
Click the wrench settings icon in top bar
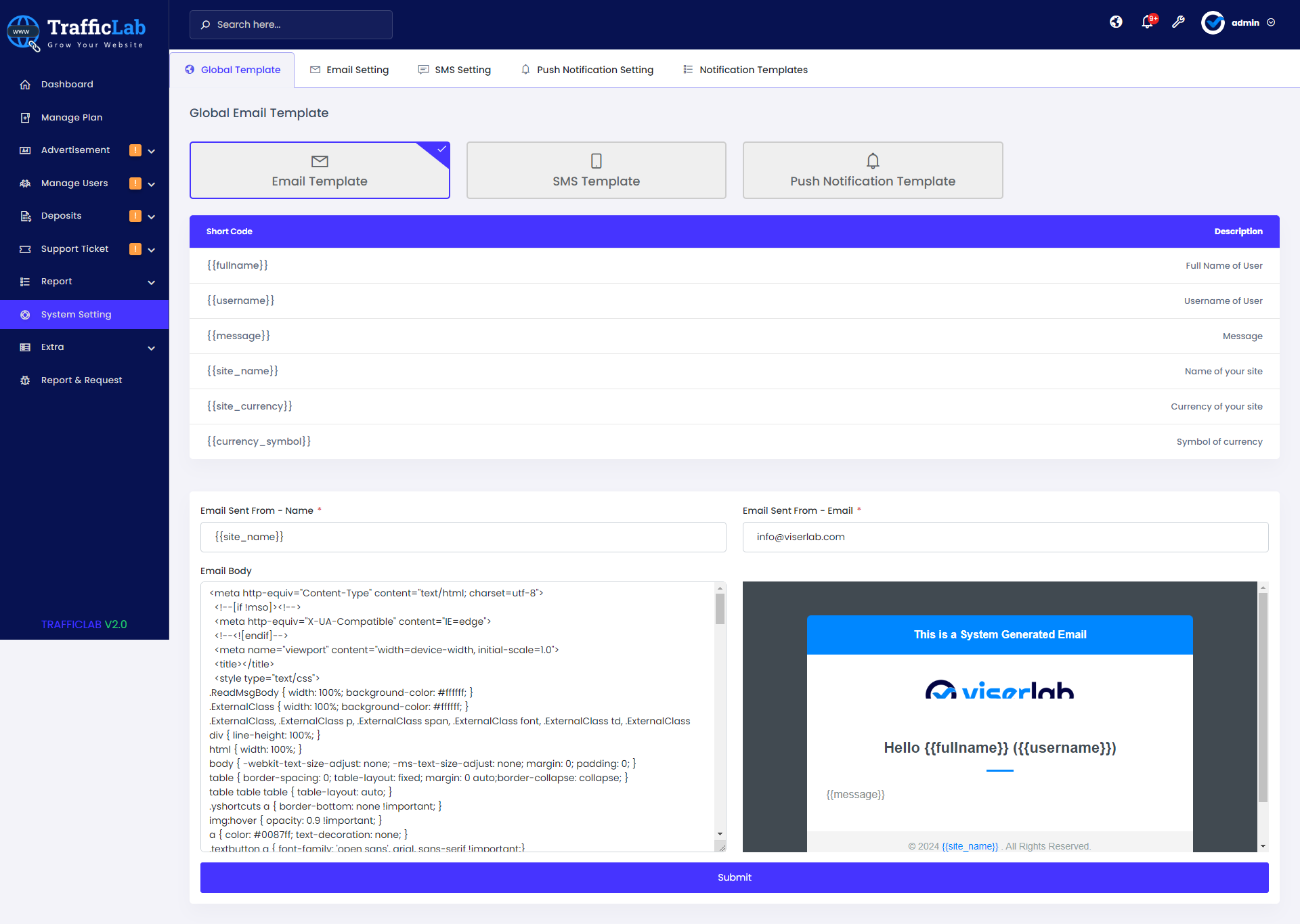[x=1179, y=22]
